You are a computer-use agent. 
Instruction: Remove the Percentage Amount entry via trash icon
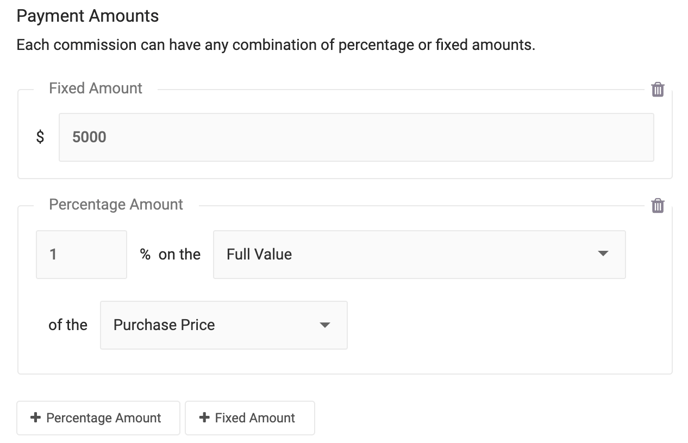657,205
